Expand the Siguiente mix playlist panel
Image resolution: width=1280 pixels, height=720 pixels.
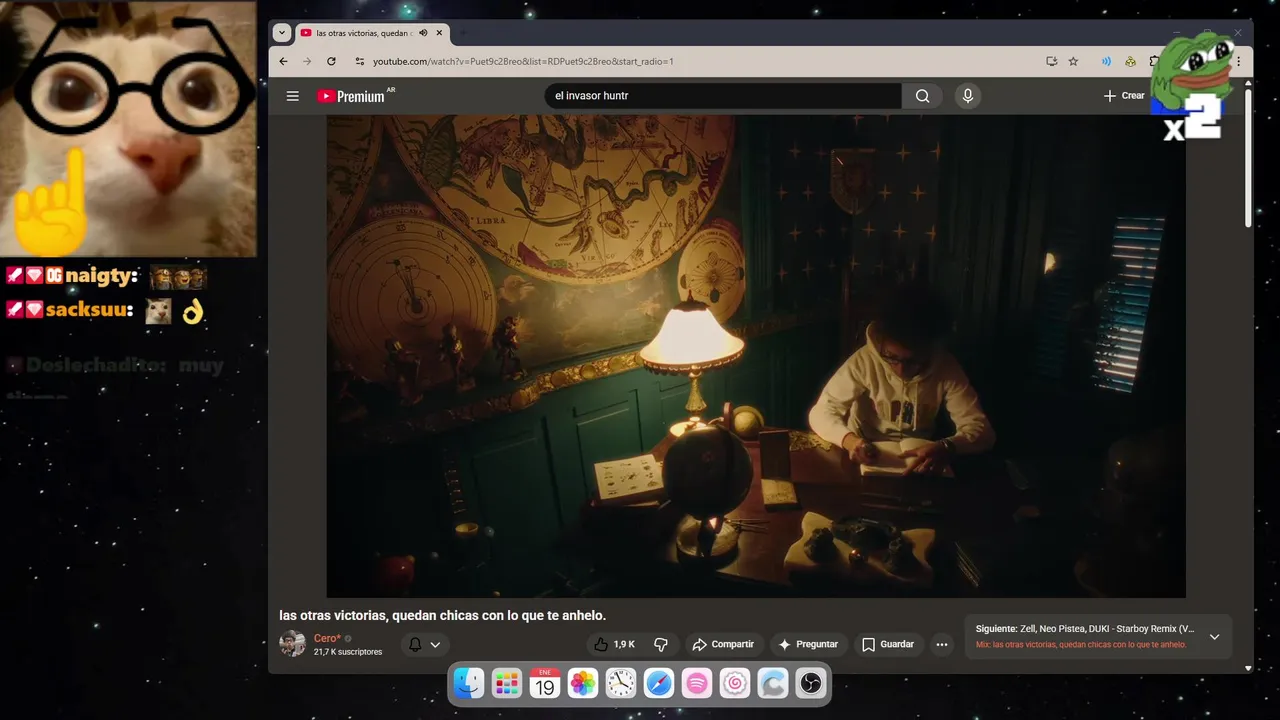(x=1214, y=637)
